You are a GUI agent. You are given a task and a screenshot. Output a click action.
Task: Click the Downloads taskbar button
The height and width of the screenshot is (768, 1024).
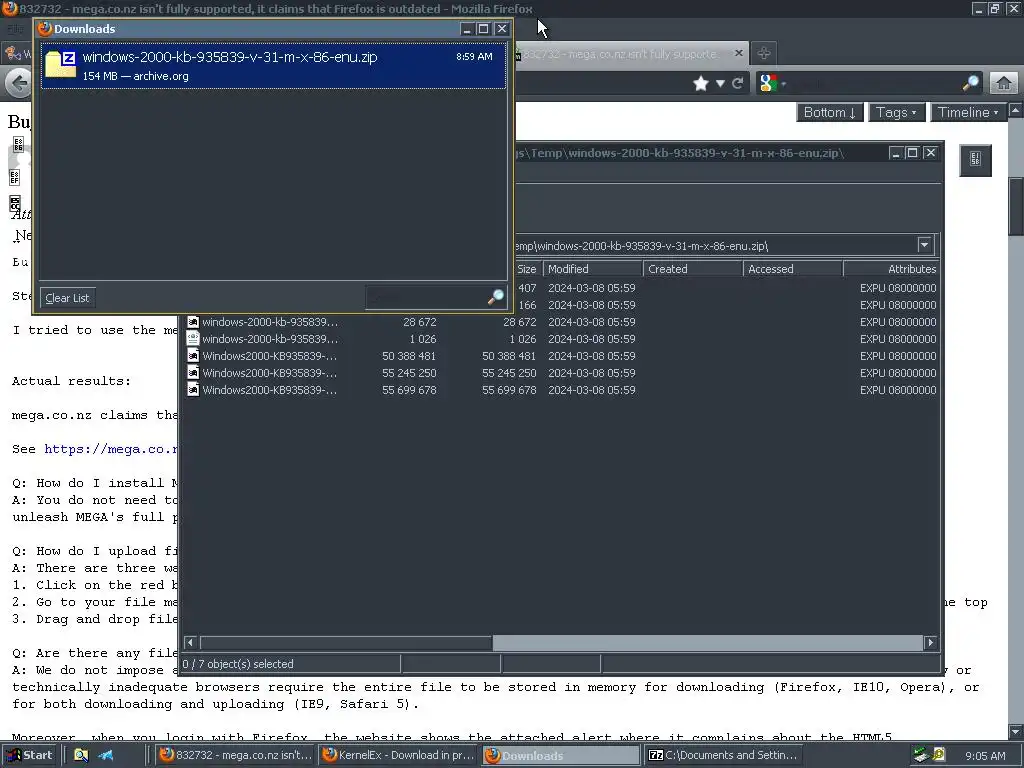tap(561, 756)
